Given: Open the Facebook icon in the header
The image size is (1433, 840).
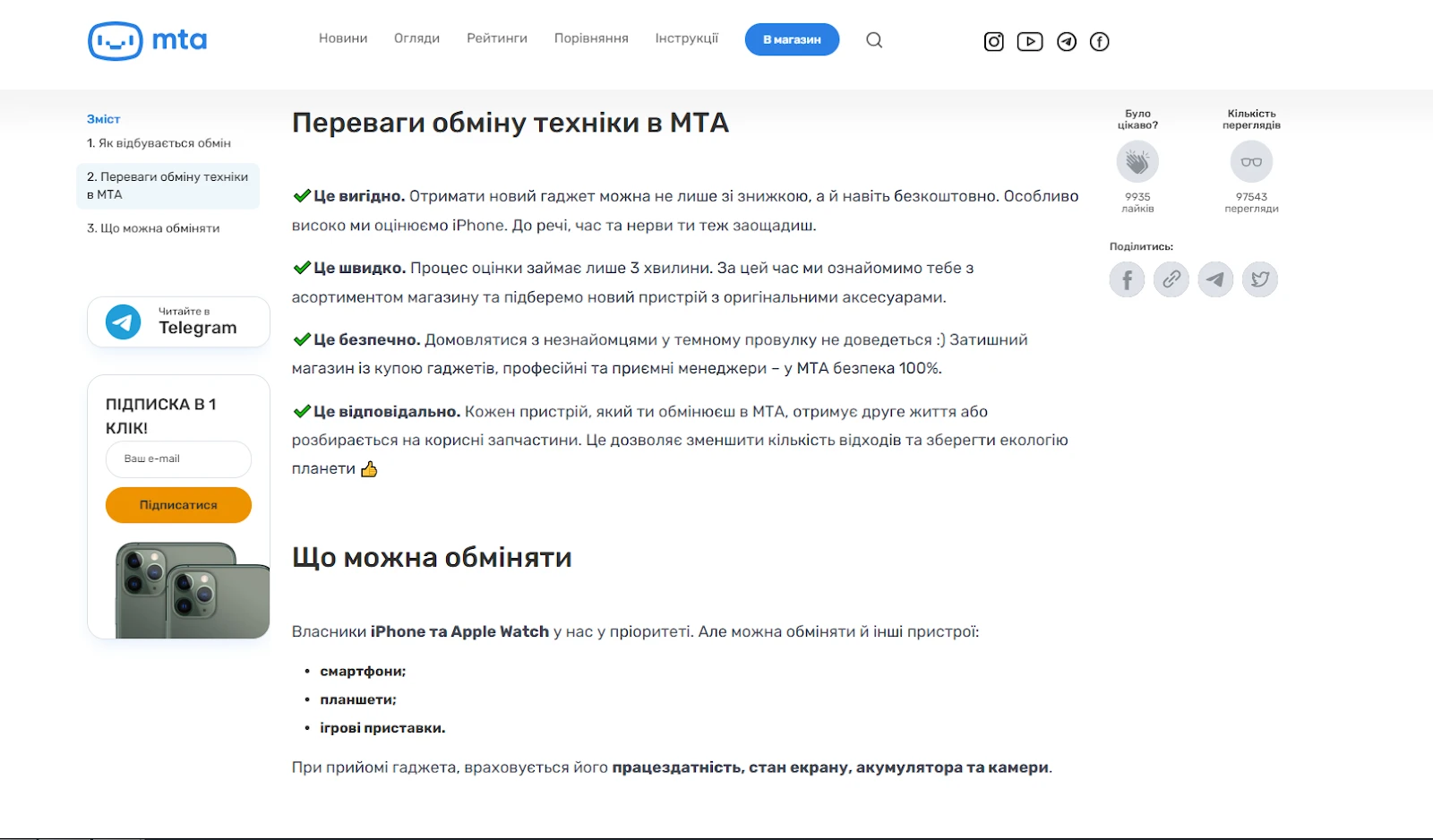Looking at the screenshot, I should (x=1100, y=41).
